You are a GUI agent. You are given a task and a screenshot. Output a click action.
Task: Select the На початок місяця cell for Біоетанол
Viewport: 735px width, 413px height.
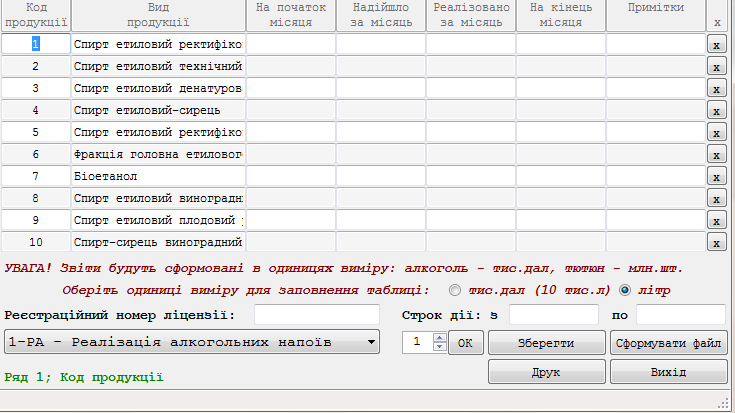290,176
